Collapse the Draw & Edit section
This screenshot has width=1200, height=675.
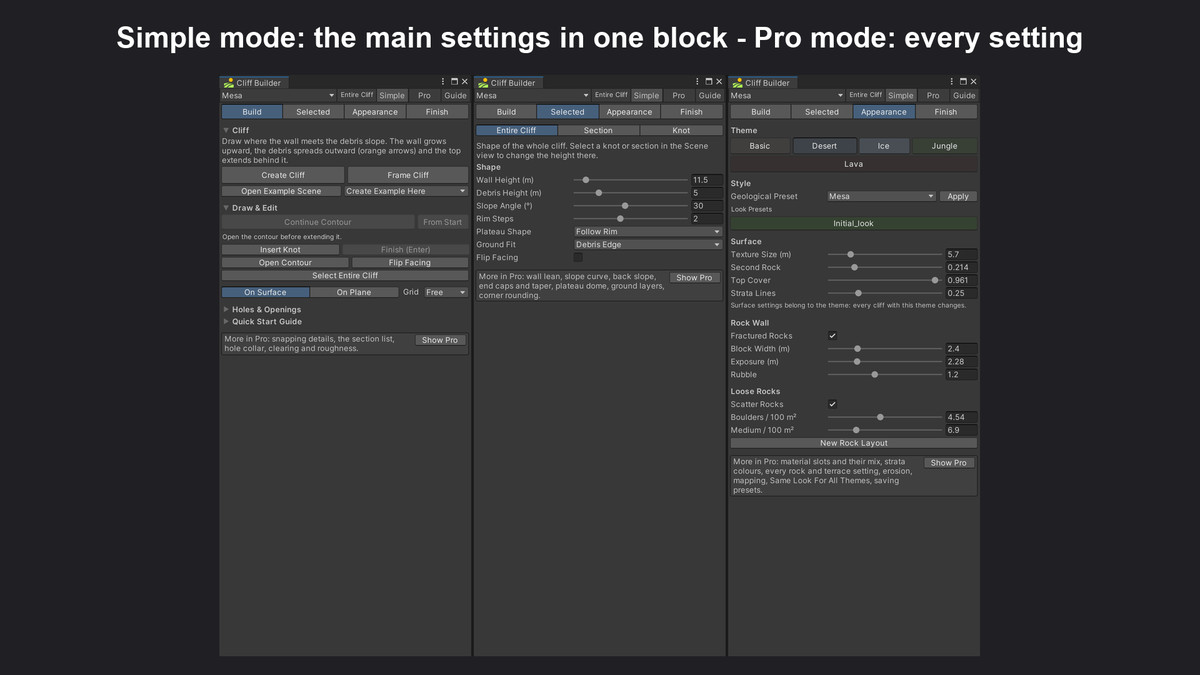tap(226, 208)
